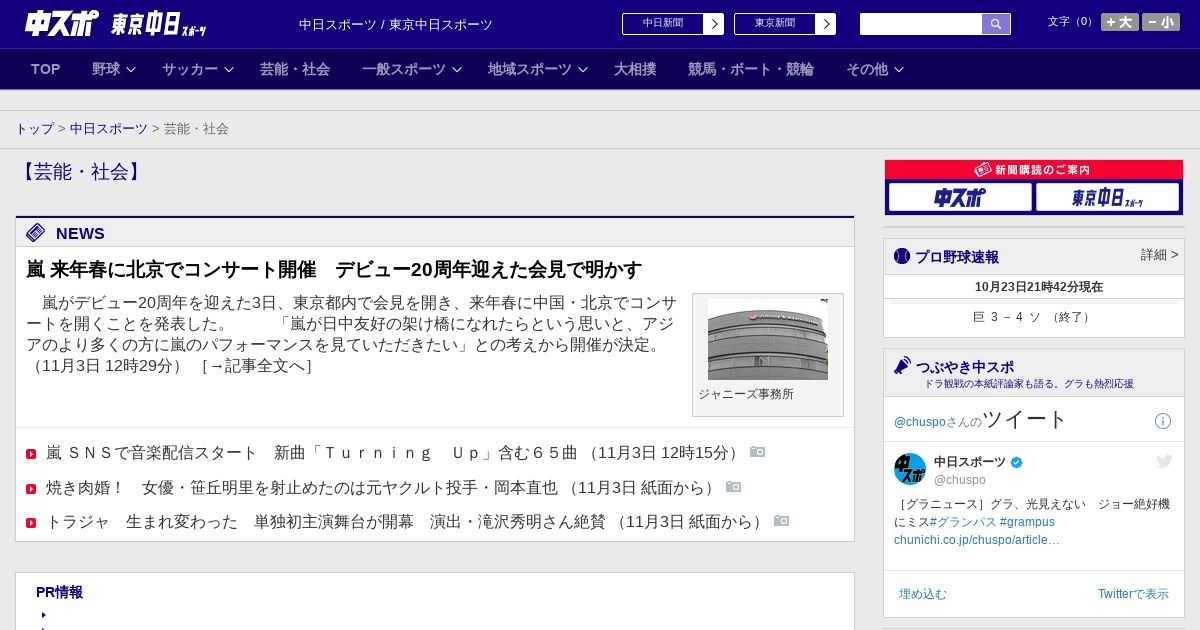Open the 芸能・社会 menu item
This screenshot has width=1200, height=630.
point(295,69)
